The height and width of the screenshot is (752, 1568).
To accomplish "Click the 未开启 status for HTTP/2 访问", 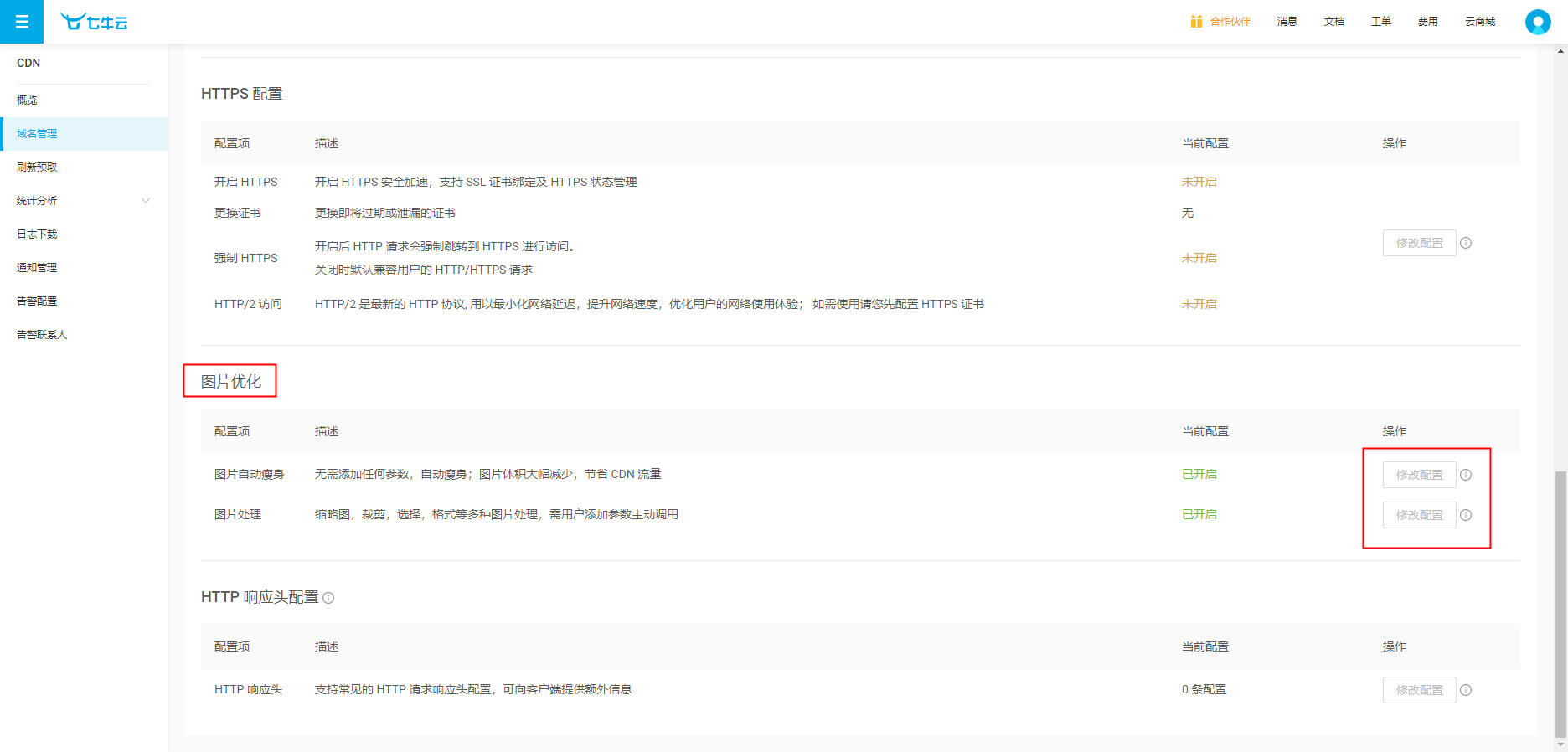I will [1199, 304].
